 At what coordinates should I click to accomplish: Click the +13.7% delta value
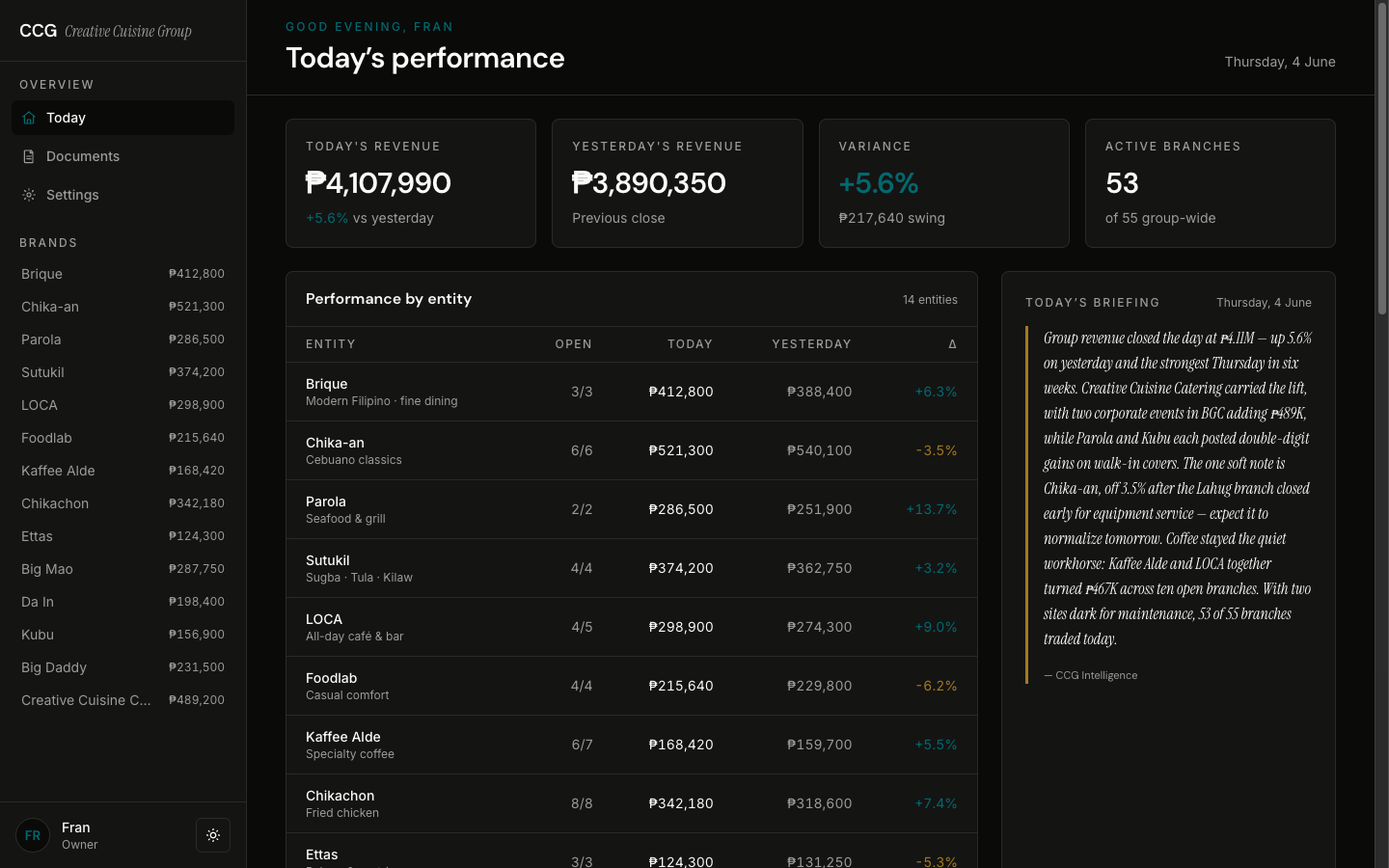tap(932, 509)
